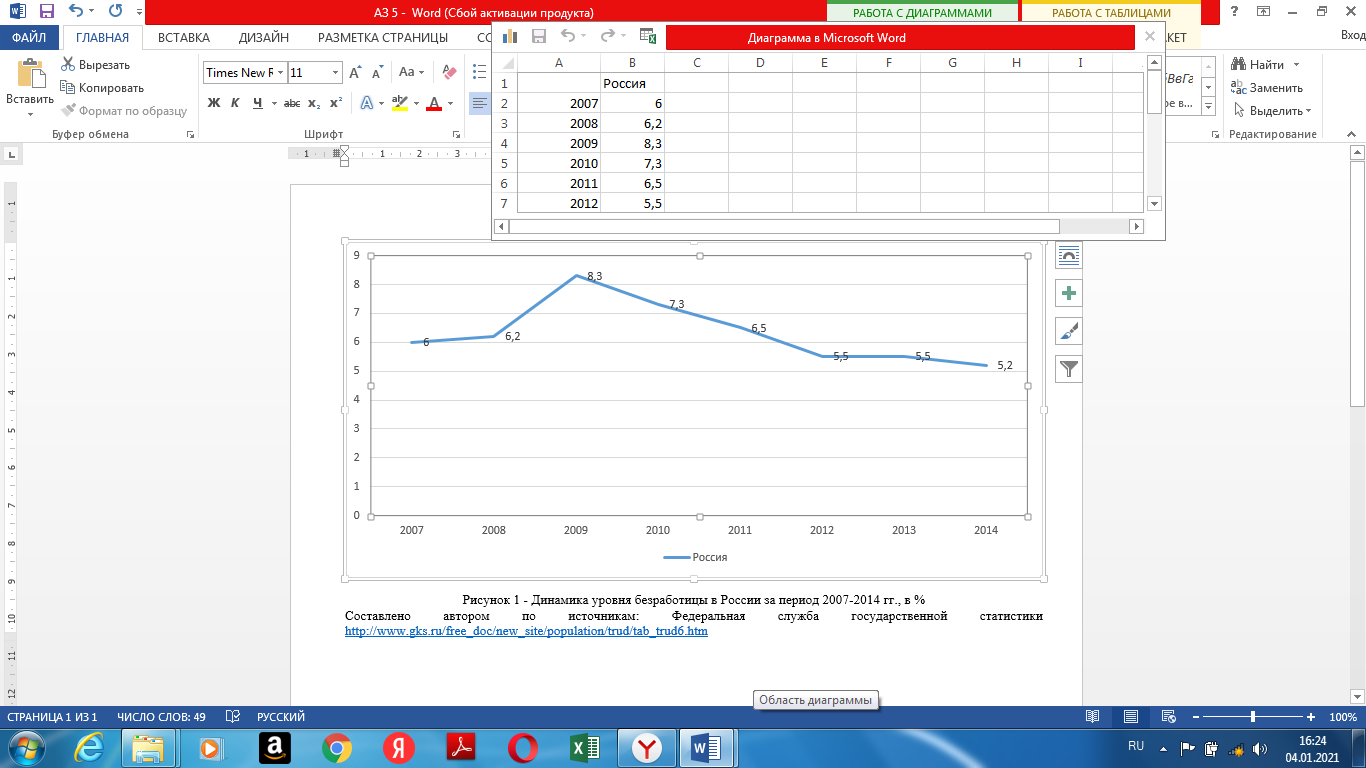Toggle bold formatting (Ж)
The image size is (1366, 768).
click(213, 103)
